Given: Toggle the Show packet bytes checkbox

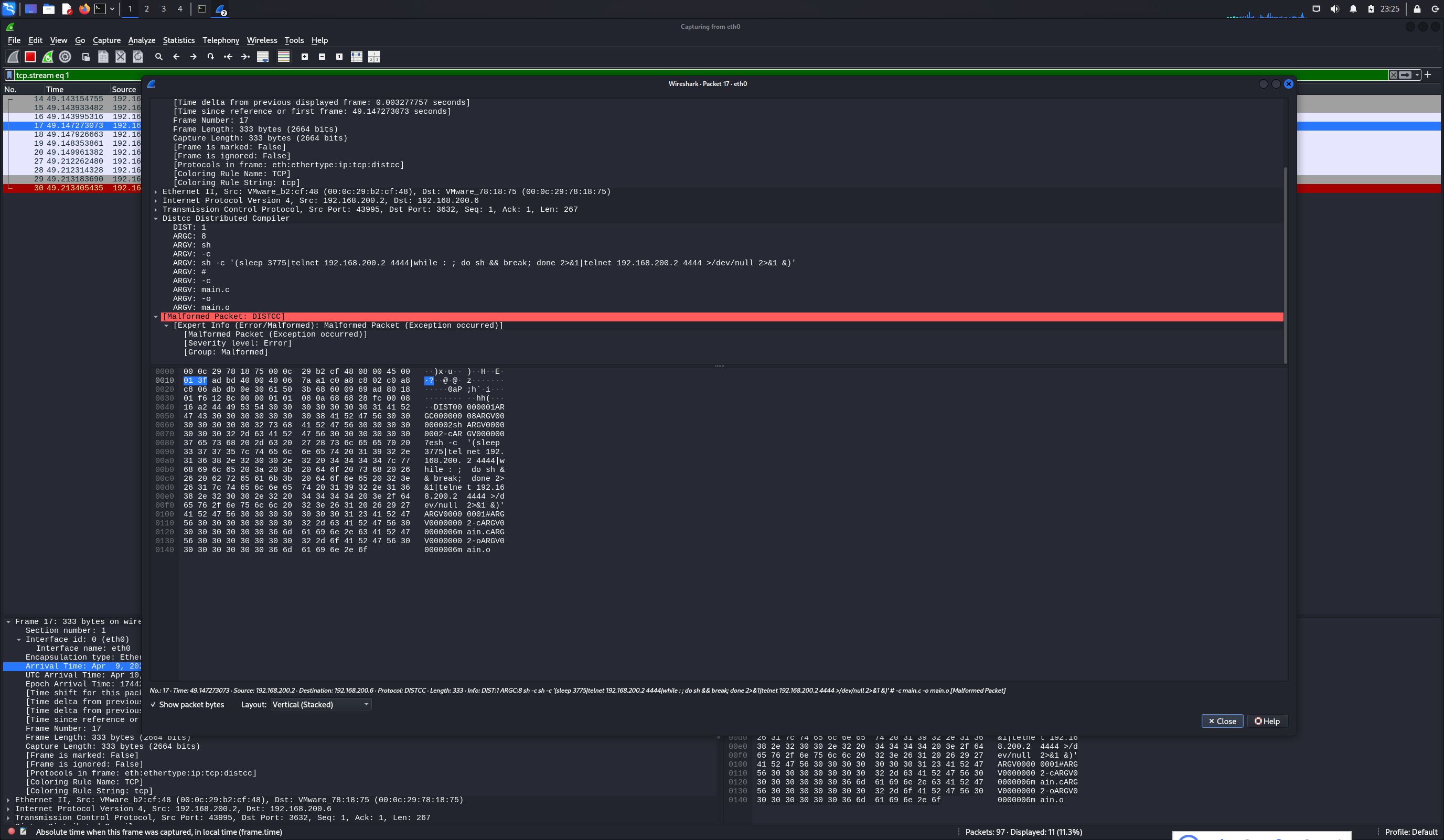Looking at the screenshot, I should click(154, 705).
